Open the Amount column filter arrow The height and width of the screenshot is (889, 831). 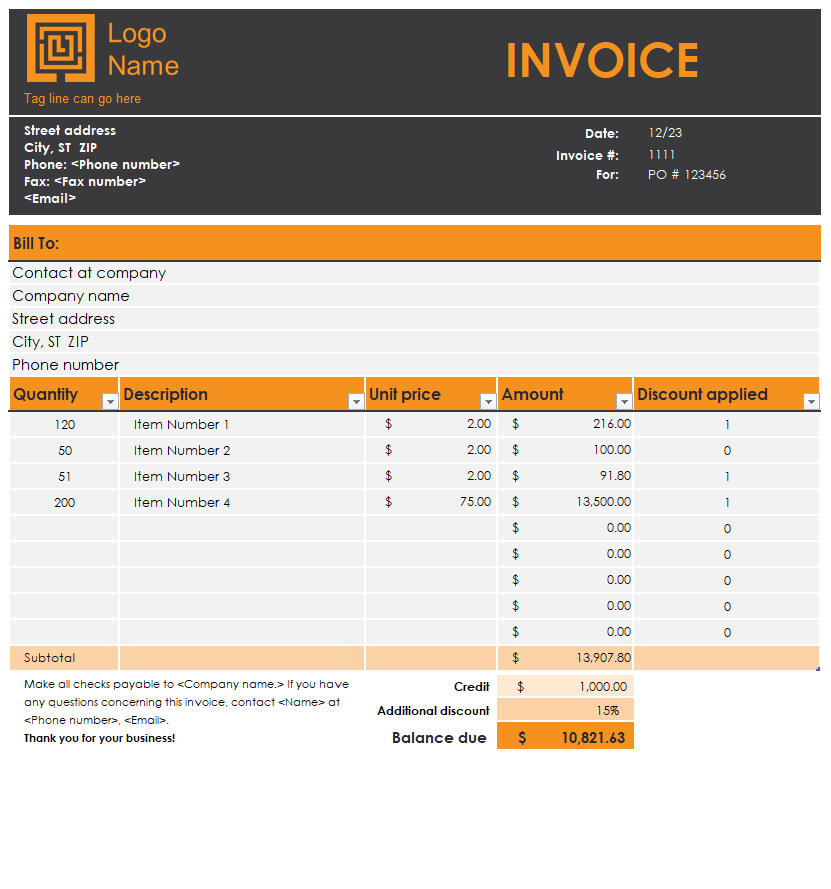(x=624, y=401)
